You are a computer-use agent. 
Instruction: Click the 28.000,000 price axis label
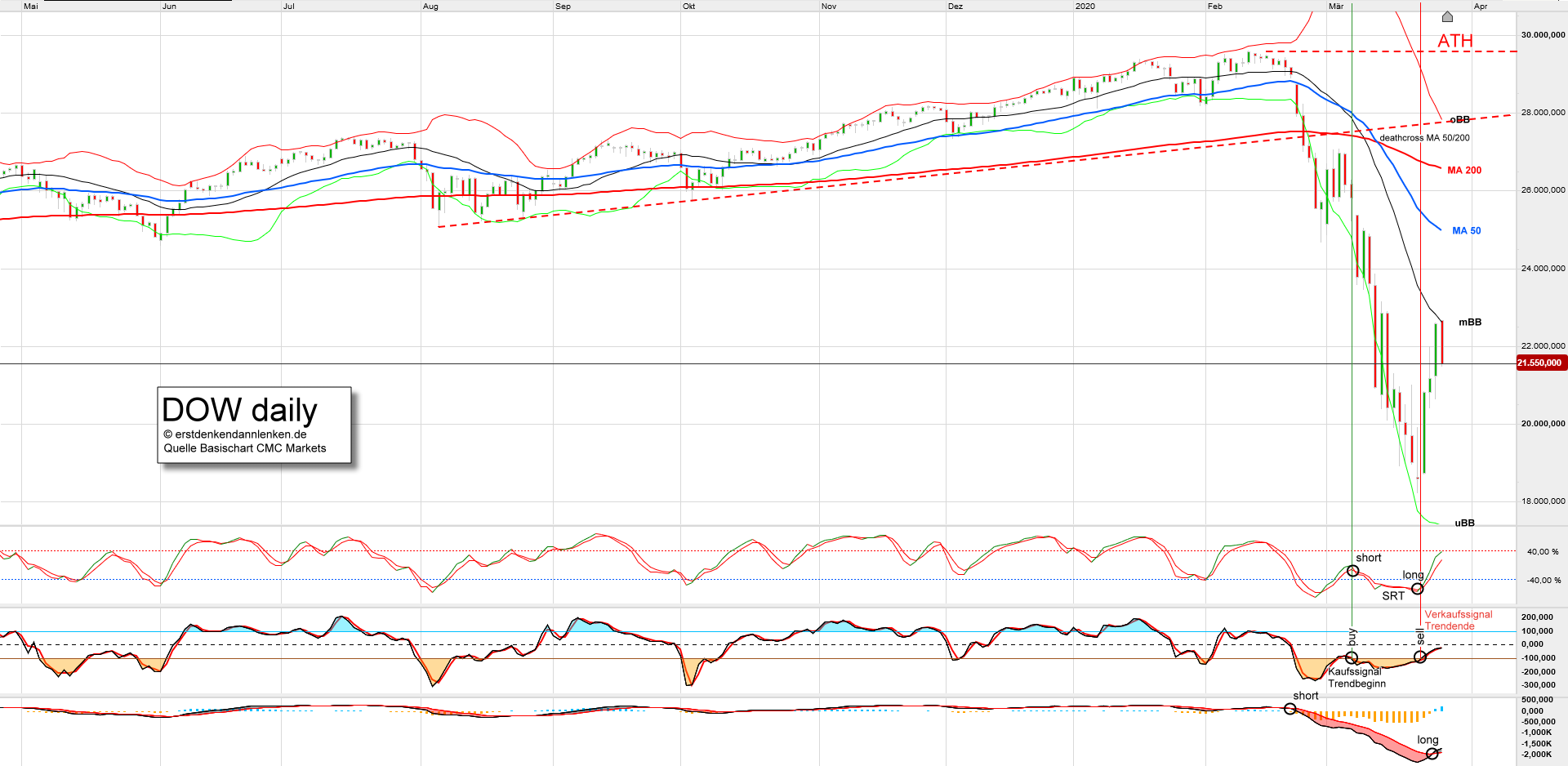pyautogui.click(x=1543, y=113)
